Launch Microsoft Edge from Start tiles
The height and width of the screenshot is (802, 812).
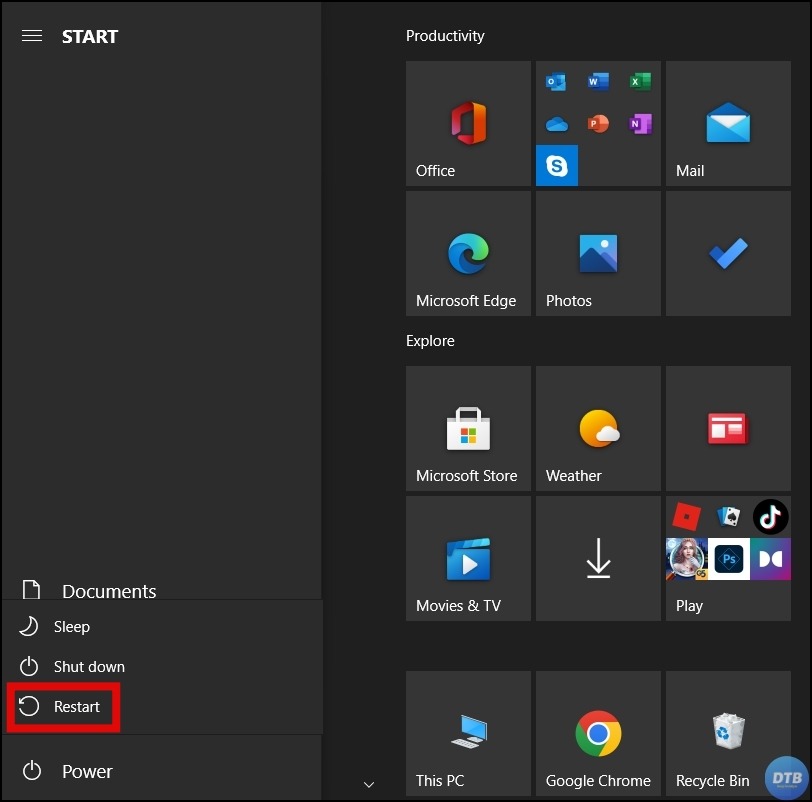click(468, 254)
